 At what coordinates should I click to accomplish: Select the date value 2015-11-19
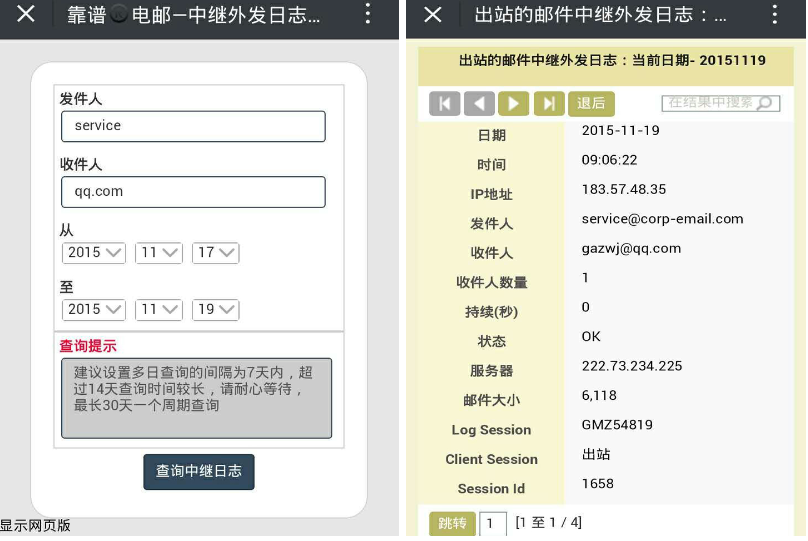(620, 130)
